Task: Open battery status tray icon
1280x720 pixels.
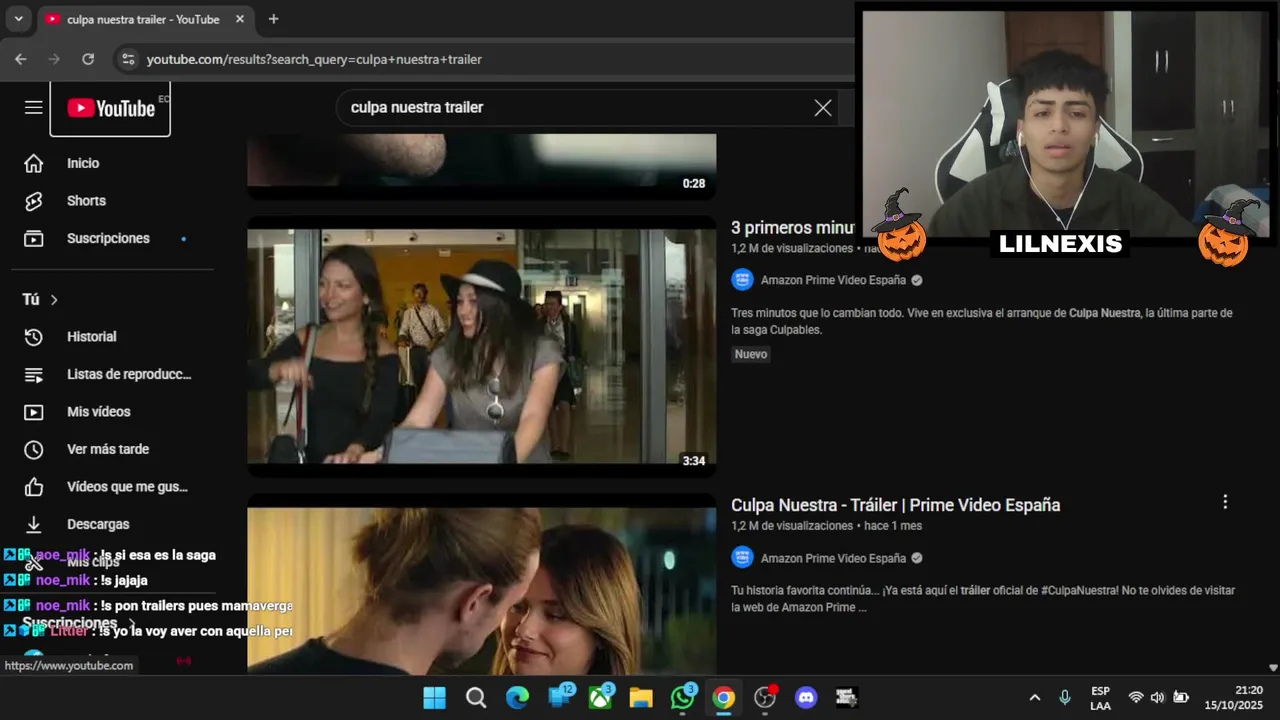Action: coord(1181,697)
